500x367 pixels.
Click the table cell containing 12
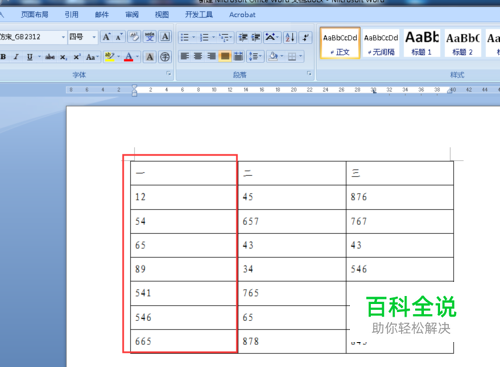[184, 197]
